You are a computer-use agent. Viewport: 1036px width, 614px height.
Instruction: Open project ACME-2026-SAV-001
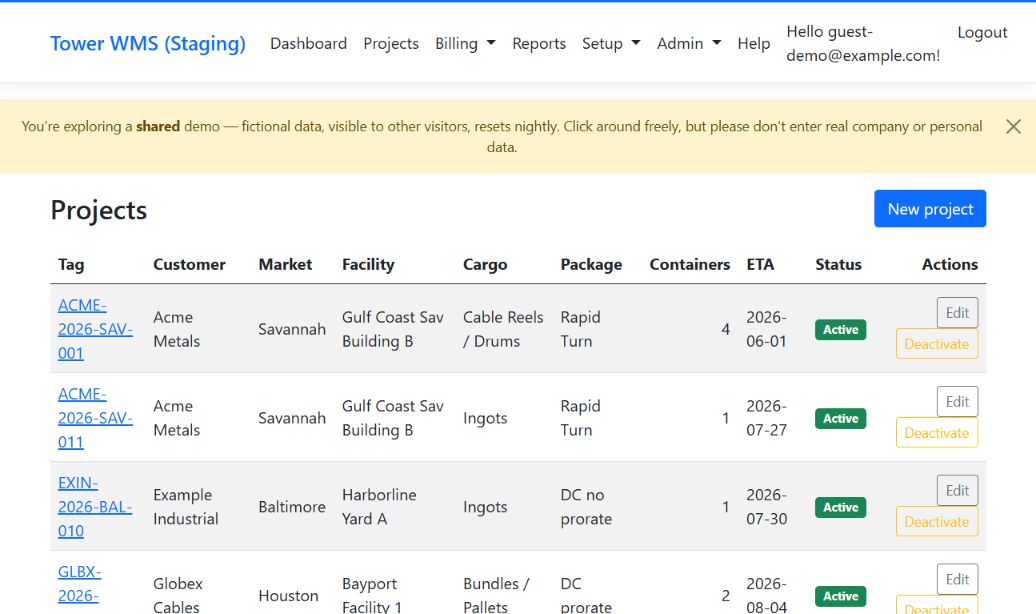point(95,329)
